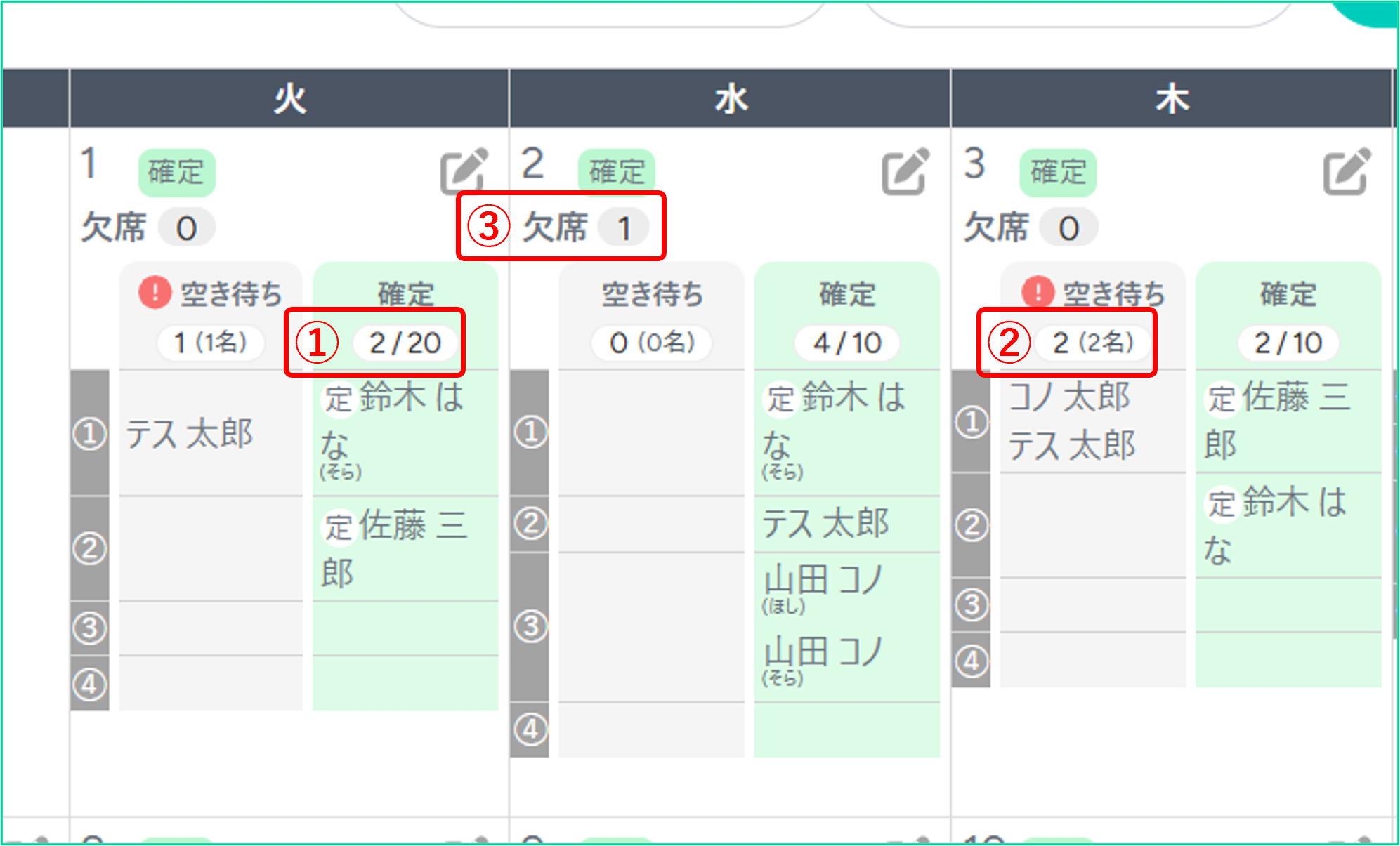Click 2 (2名) waiting count on Thursday
1400x846 pixels.
(1093, 343)
